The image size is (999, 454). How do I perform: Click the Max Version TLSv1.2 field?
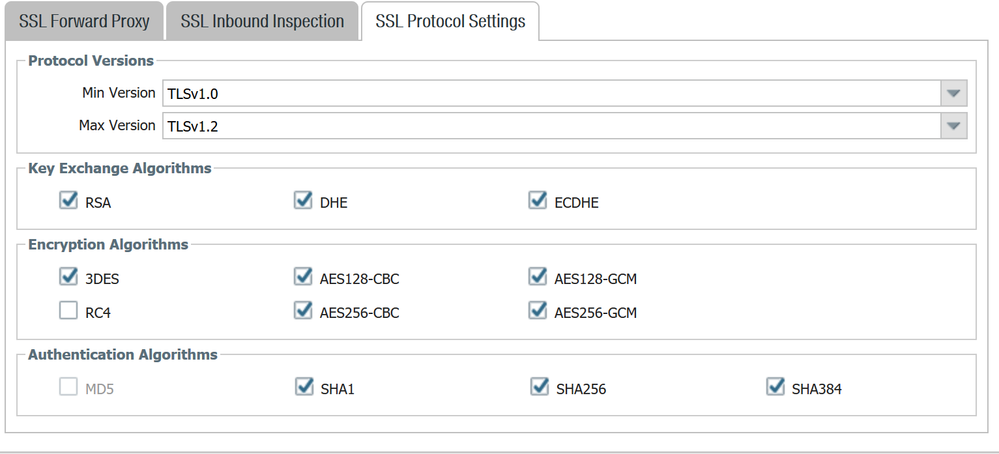[550, 126]
